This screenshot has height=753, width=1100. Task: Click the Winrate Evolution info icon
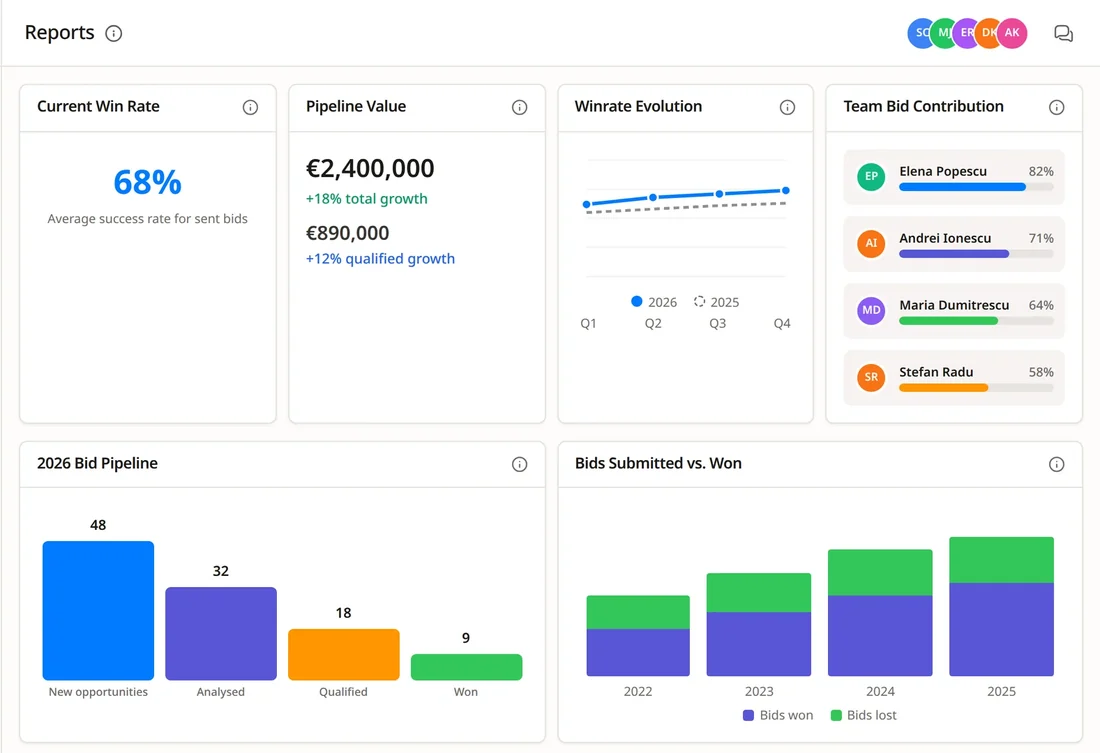787,107
